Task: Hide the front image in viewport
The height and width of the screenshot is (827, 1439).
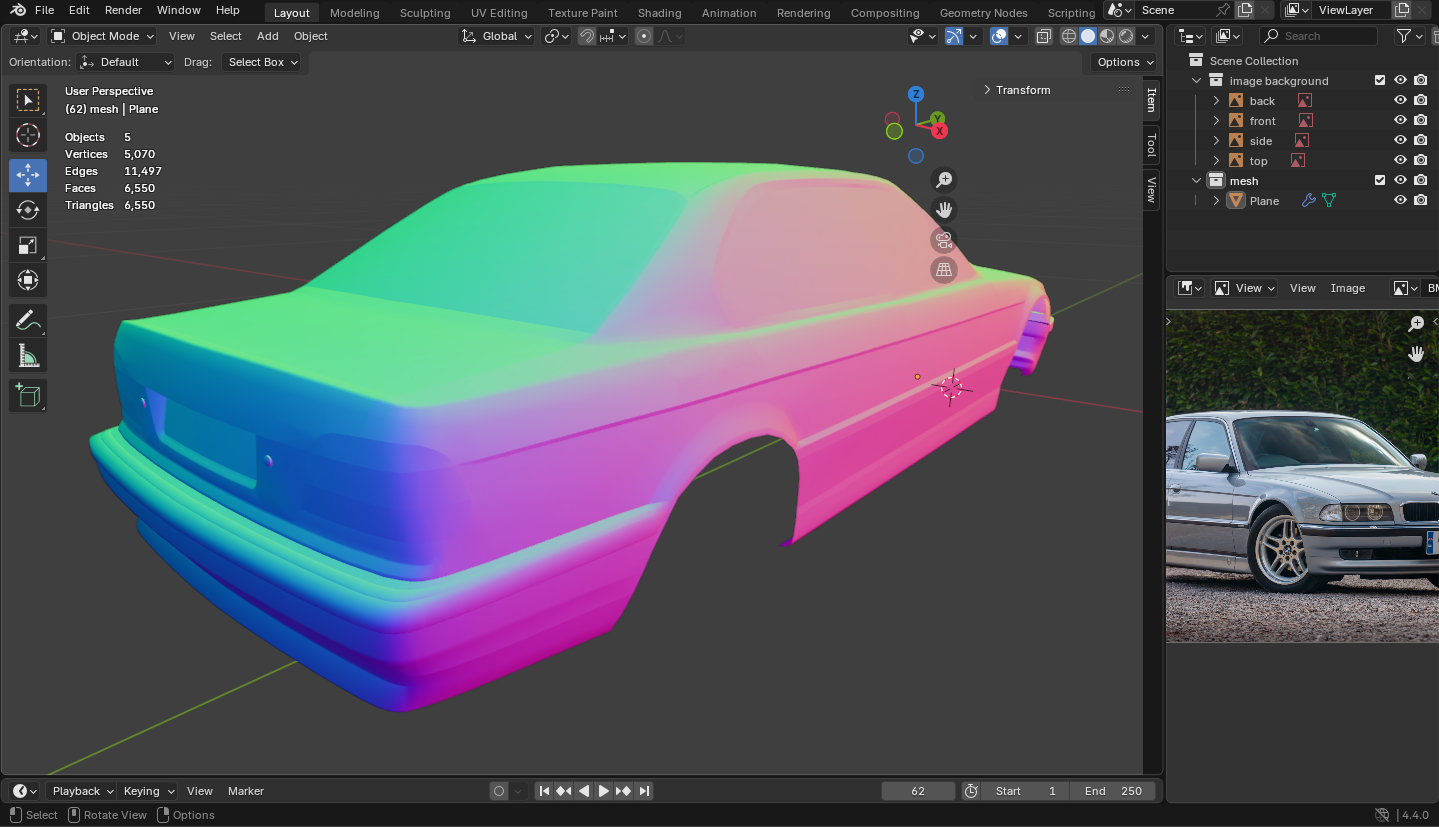Action: click(1400, 121)
